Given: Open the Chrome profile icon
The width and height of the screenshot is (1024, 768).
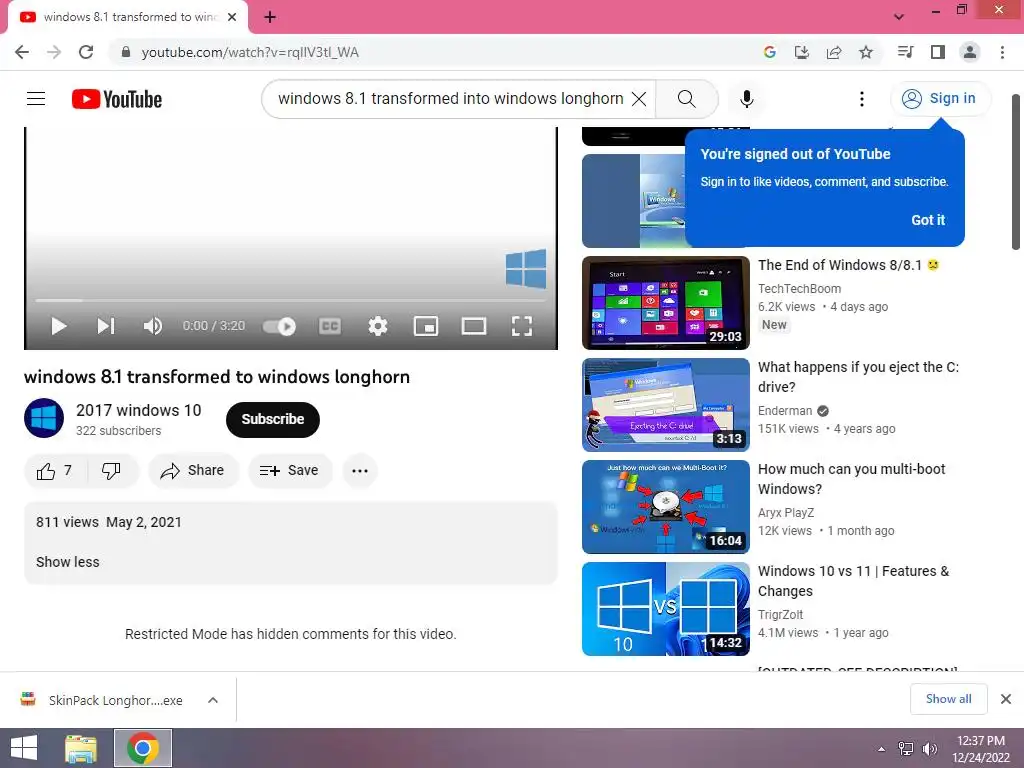Looking at the screenshot, I should coord(970,52).
